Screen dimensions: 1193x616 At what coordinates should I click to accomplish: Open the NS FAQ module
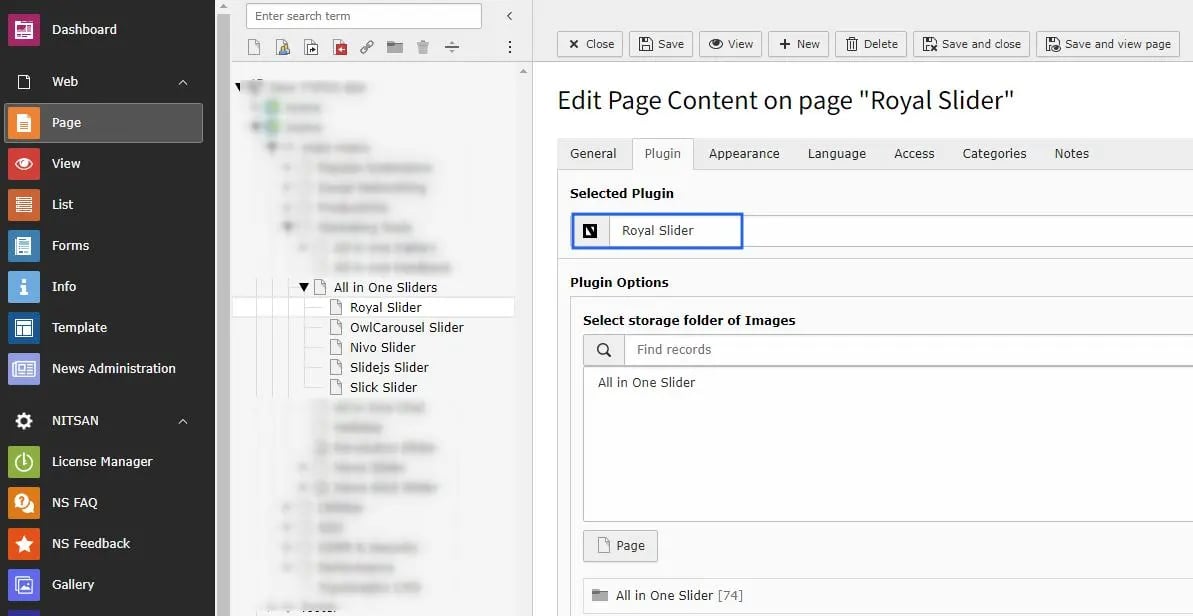pyautogui.click(x=103, y=503)
